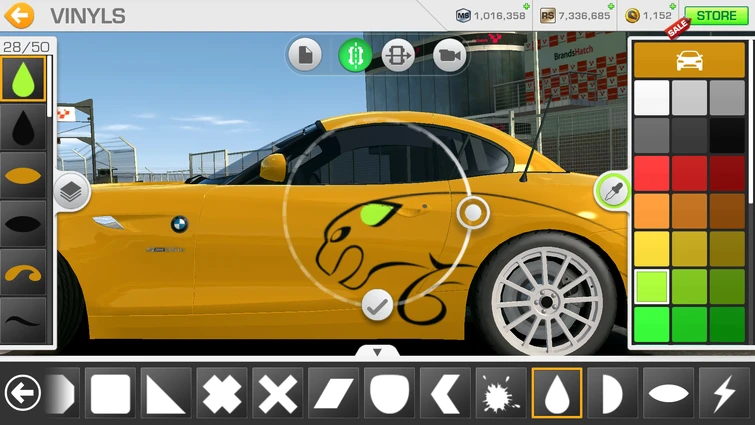Pick the light orange color swatch

[651, 211]
